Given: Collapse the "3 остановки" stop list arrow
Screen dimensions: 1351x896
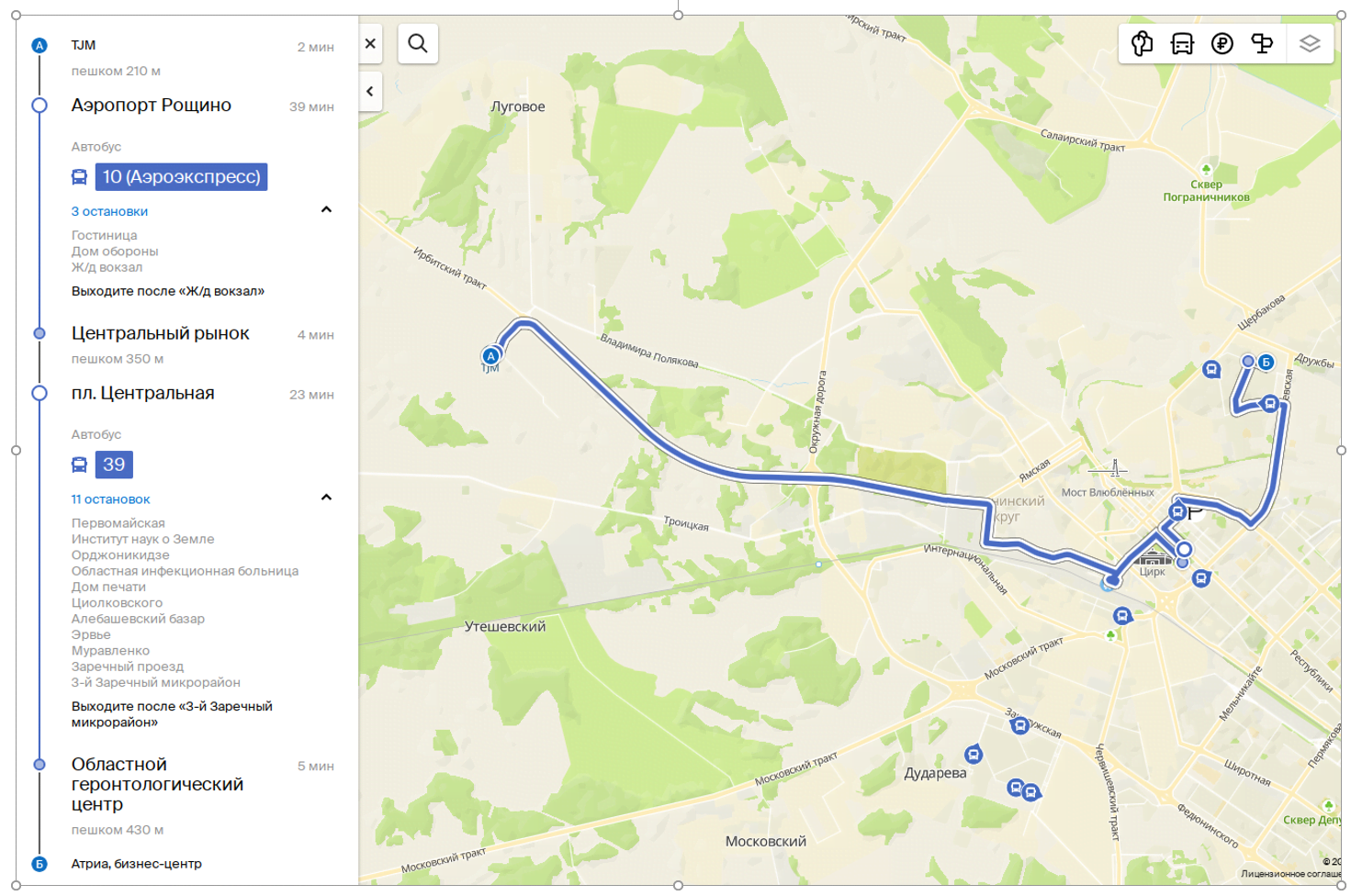Looking at the screenshot, I should (x=326, y=210).
